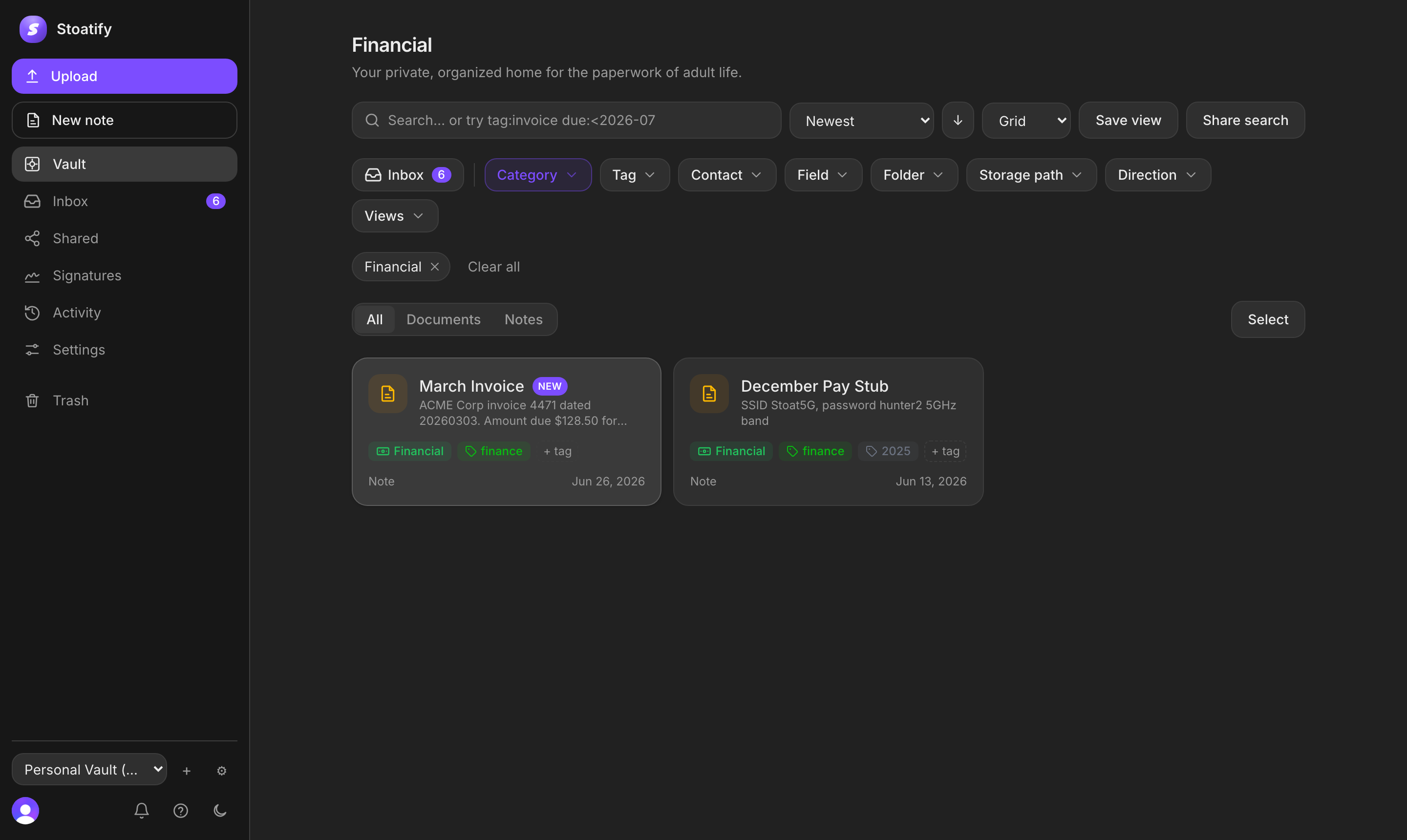Open vault settings gear icon
The image size is (1407, 840).
point(221,770)
